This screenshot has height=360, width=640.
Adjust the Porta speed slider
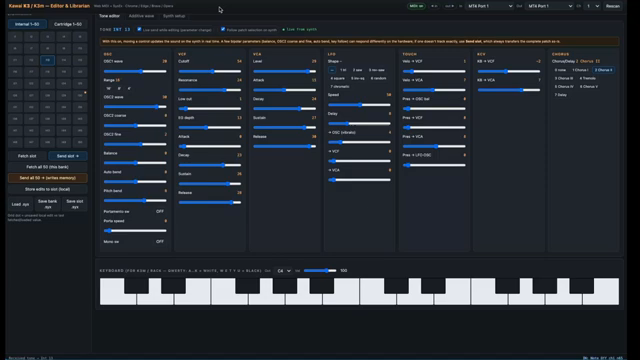click(x=135, y=231)
